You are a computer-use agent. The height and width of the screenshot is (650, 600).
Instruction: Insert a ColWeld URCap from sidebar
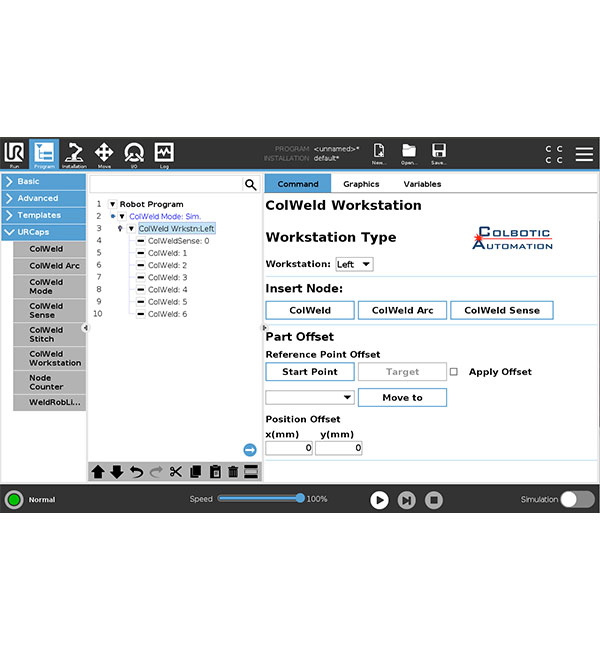(x=49, y=249)
